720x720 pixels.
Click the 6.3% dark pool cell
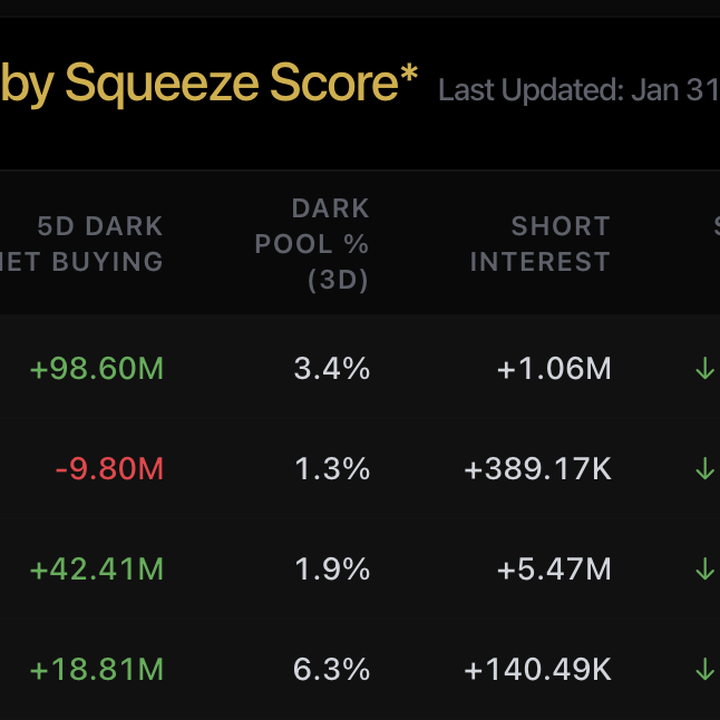click(332, 669)
